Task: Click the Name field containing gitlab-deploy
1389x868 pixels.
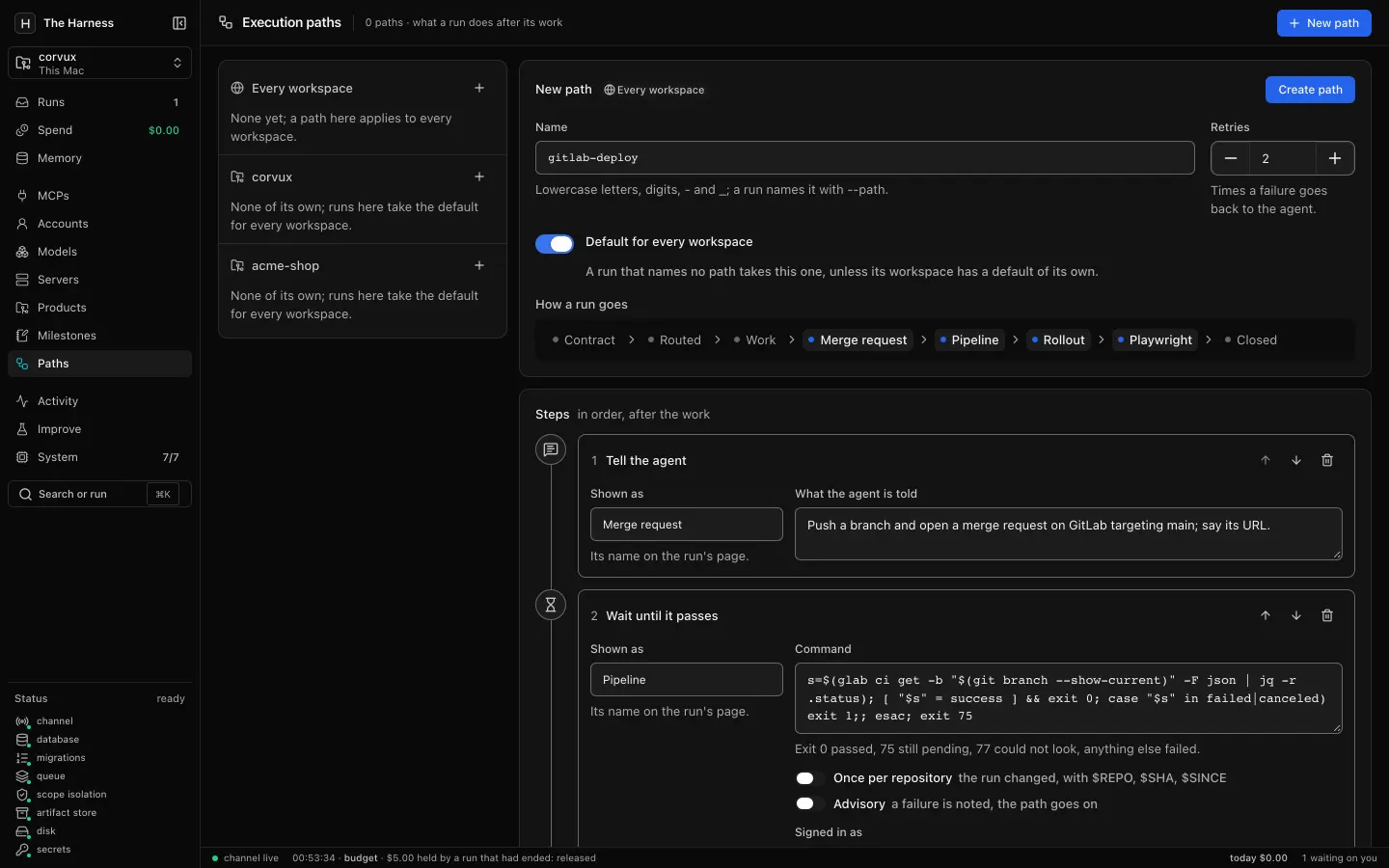Action: 865,158
